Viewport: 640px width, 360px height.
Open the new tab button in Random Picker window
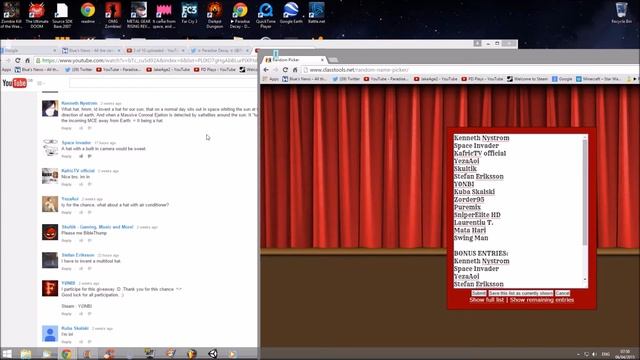[x=333, y=60]
